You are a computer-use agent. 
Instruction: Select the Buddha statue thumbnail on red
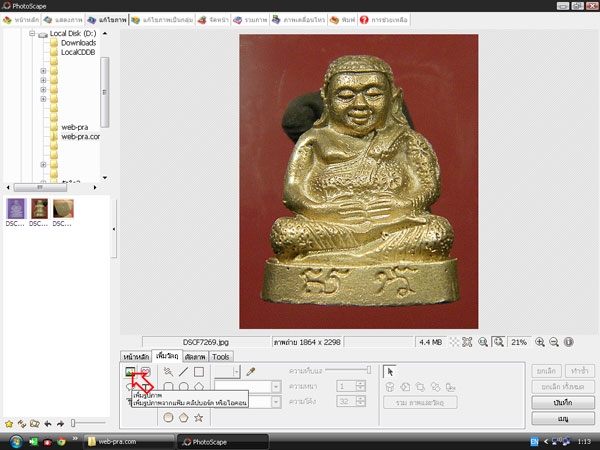pos(39,209)
